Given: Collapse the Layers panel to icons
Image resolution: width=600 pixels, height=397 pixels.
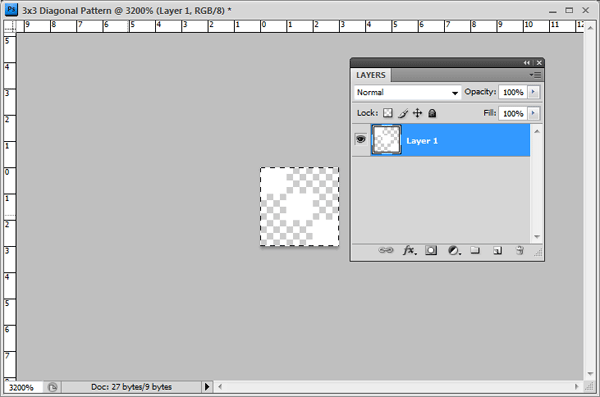Looking at the screenshot, I should tap(527, 63).
